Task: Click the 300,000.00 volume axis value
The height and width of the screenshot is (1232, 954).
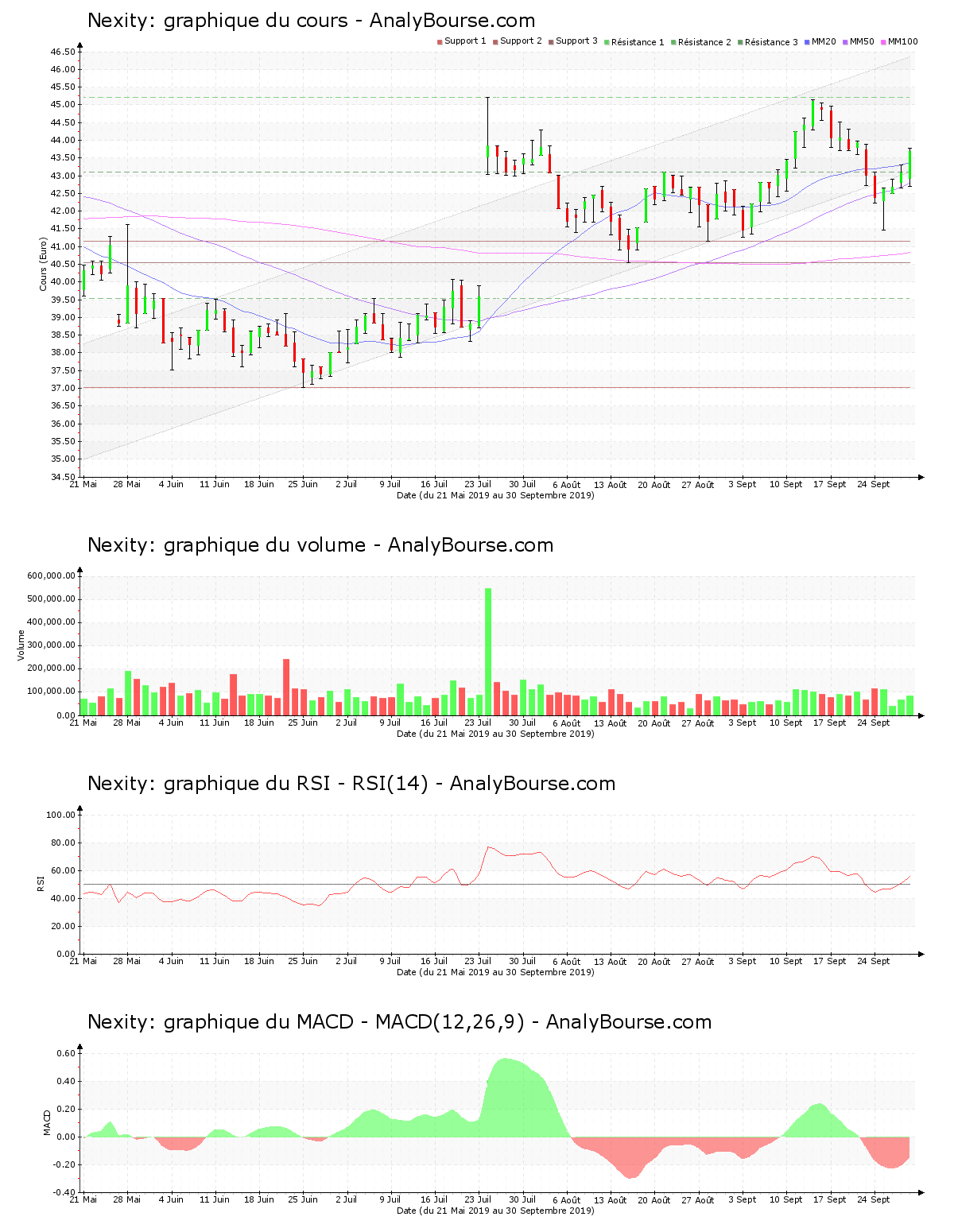Action: coord(51,645)
